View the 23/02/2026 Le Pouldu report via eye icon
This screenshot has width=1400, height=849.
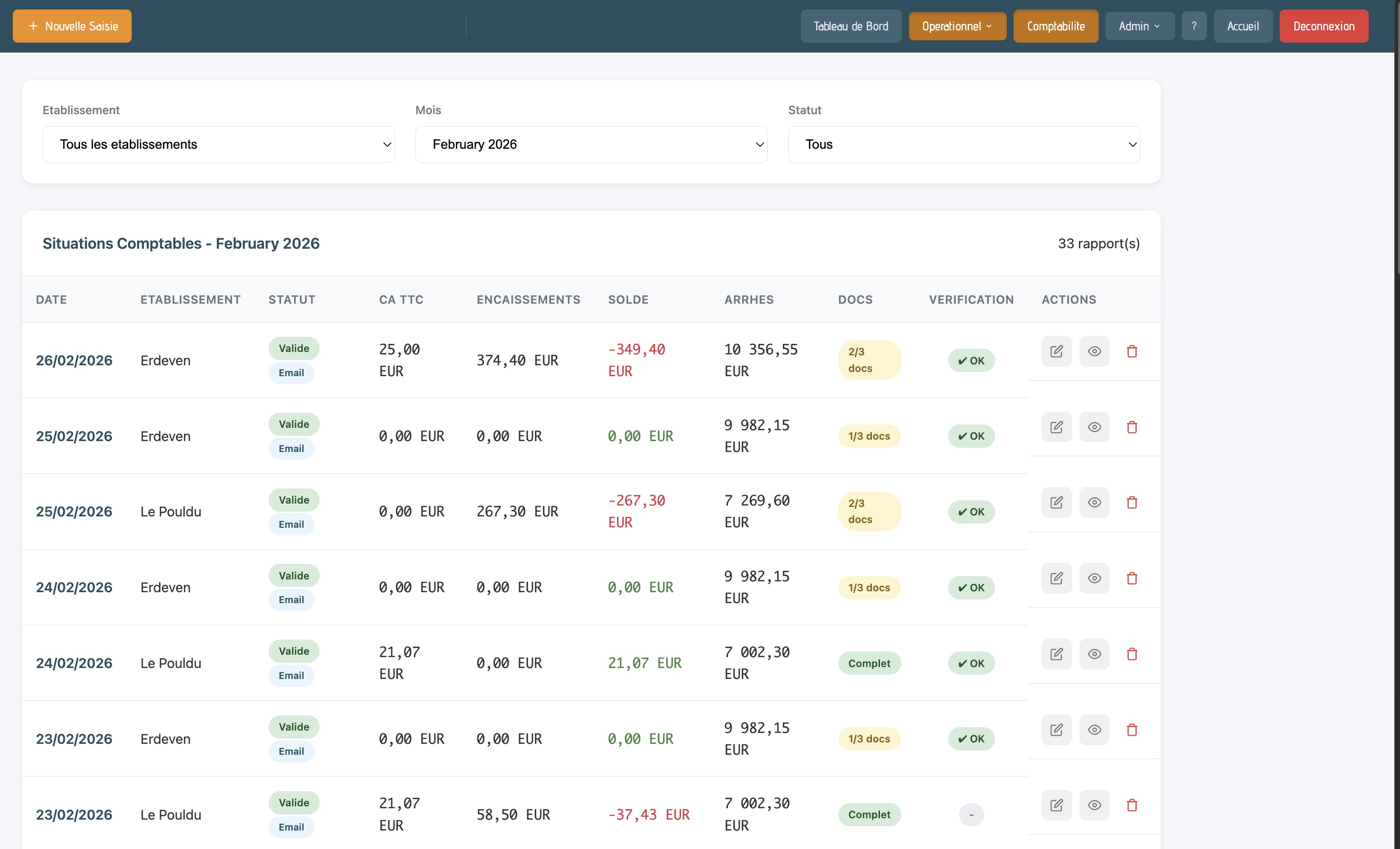click(1094, 805)
